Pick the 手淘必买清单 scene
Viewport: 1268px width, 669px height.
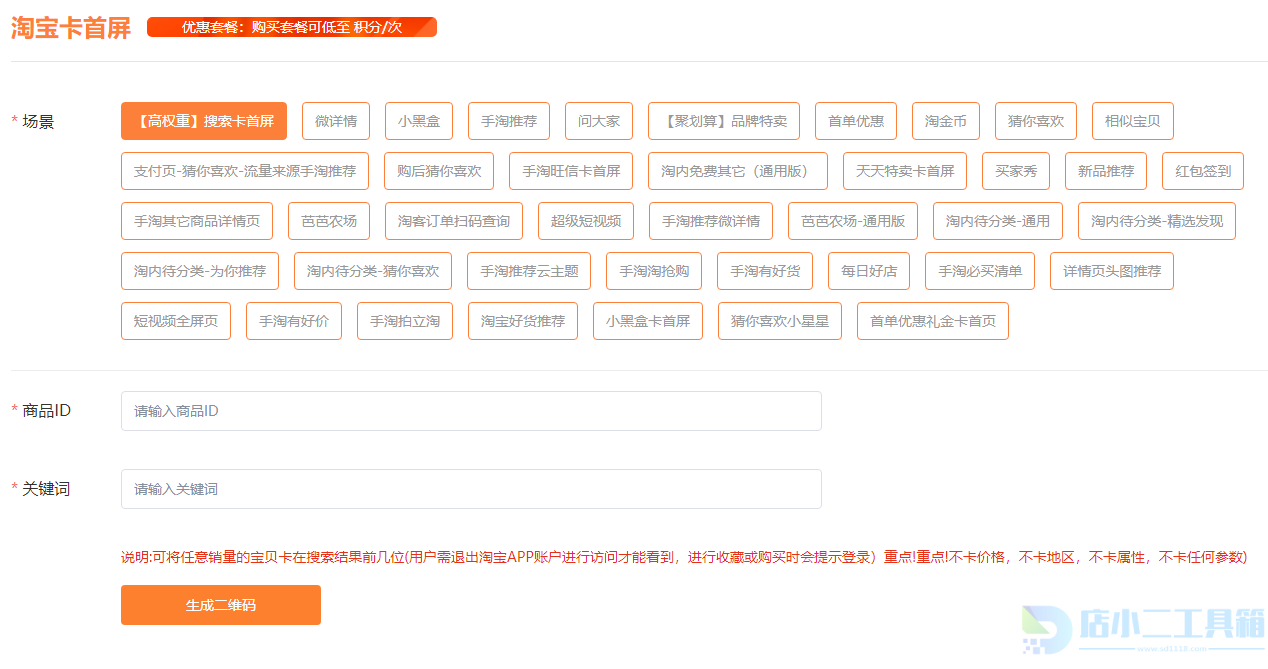point(980,271)
